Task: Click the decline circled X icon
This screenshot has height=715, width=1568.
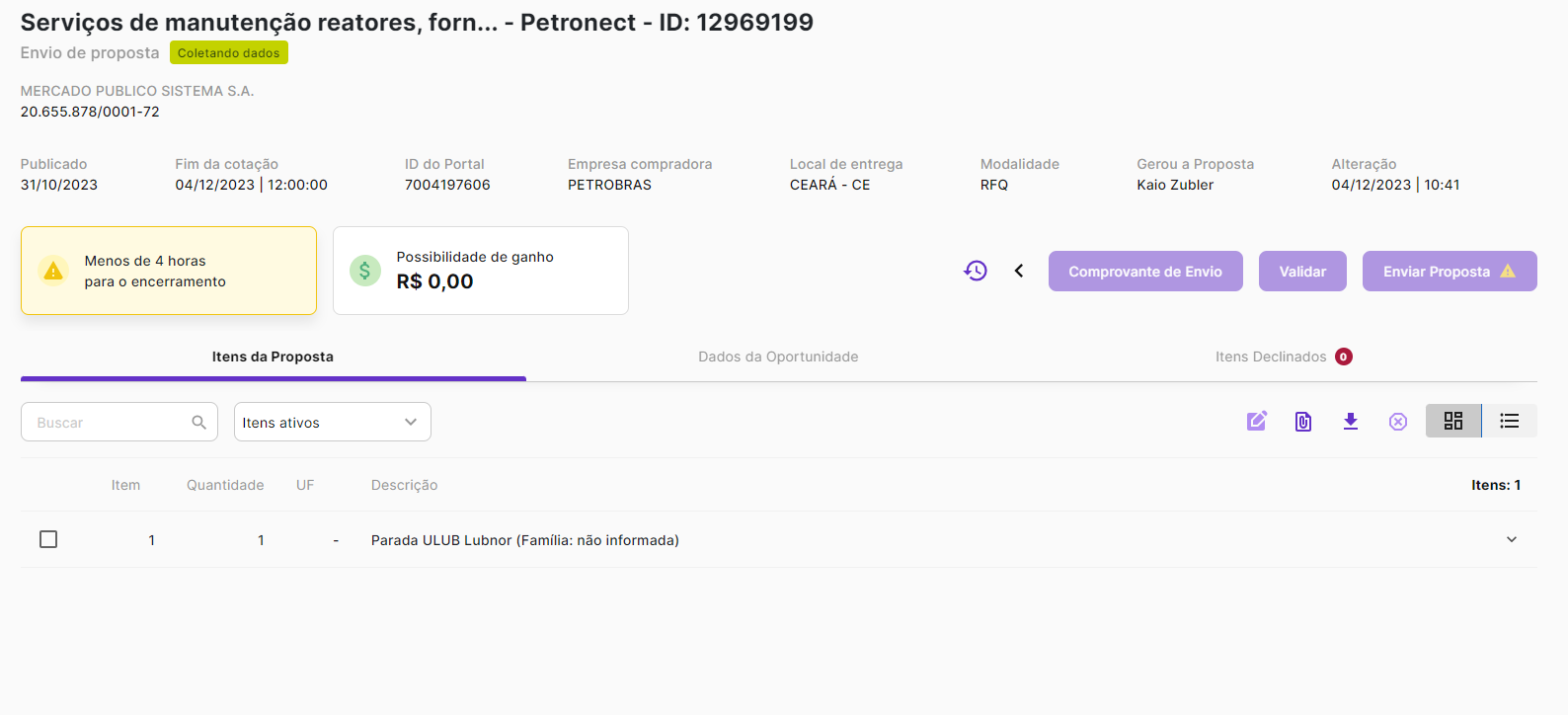Action: point(1398,422)
